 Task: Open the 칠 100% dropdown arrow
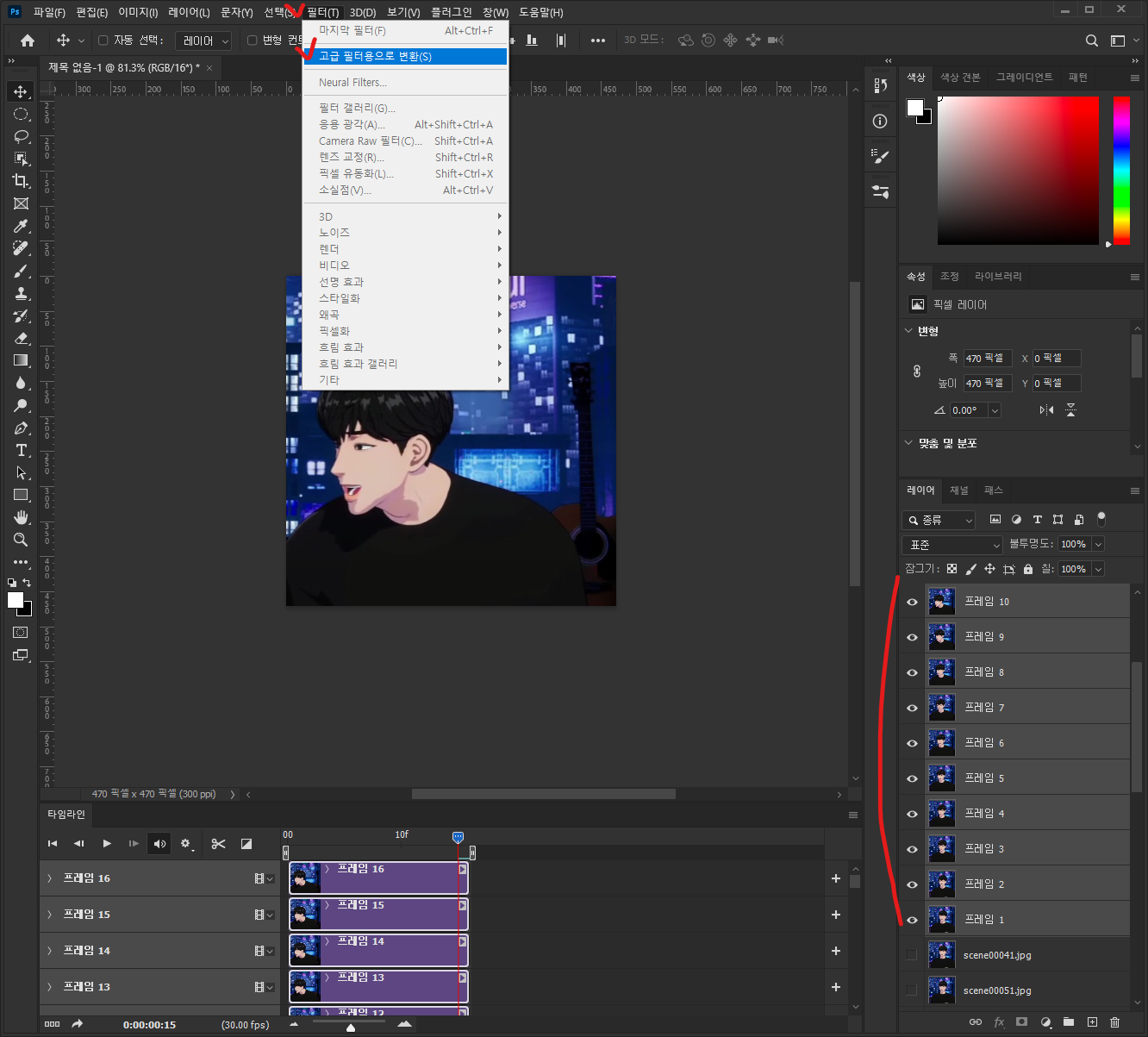pyautogui.click(x=1098, y=569)
